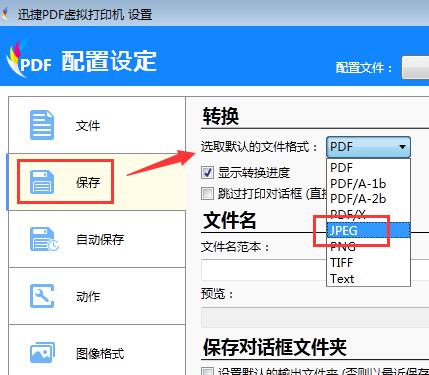The image size is (429, 375).
Task: Click the 选取默认的文件格式 label
Action: 259,147
